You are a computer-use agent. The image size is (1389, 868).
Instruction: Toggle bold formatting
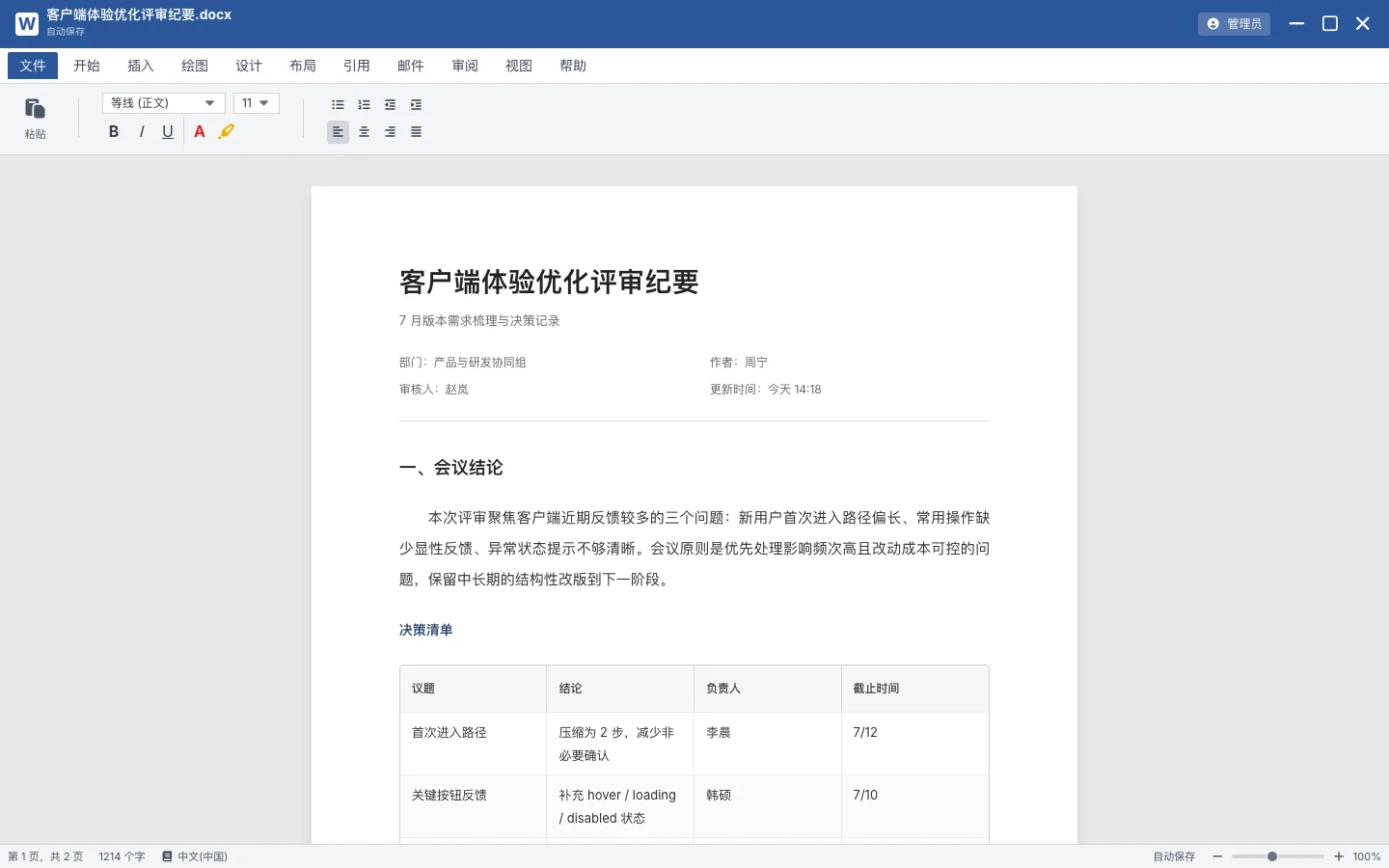coord(114,132)
